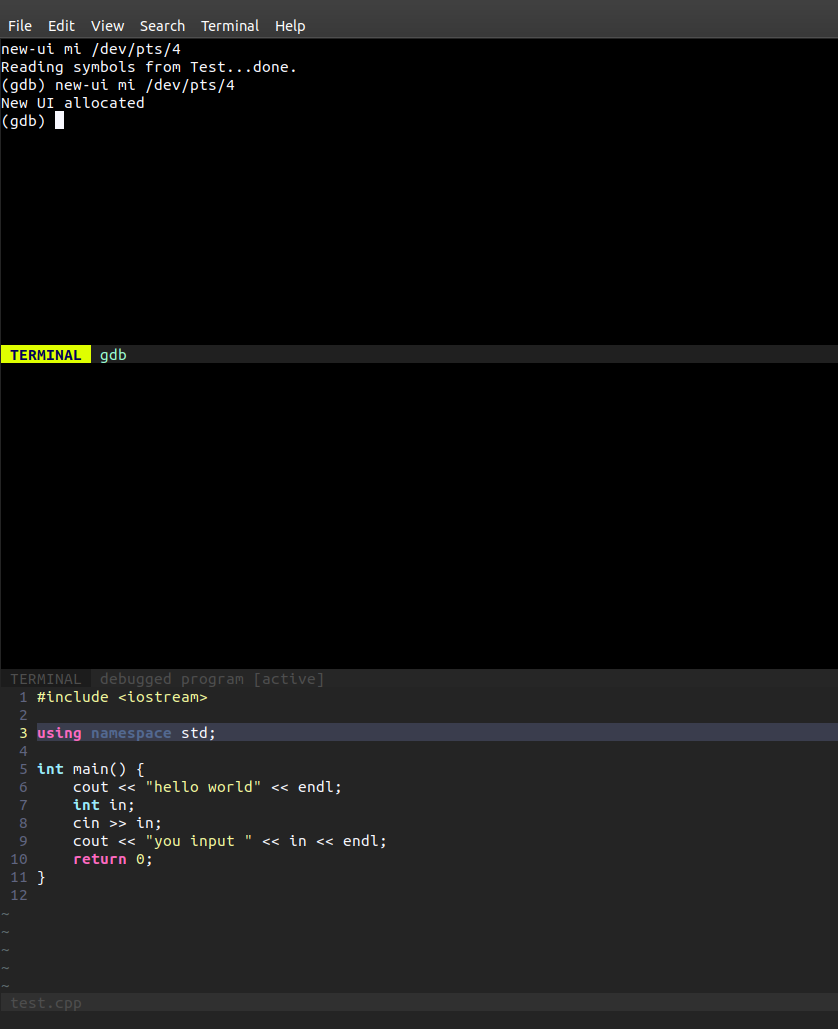Open the View menu
838x1029 pixels.
(107, 26)
